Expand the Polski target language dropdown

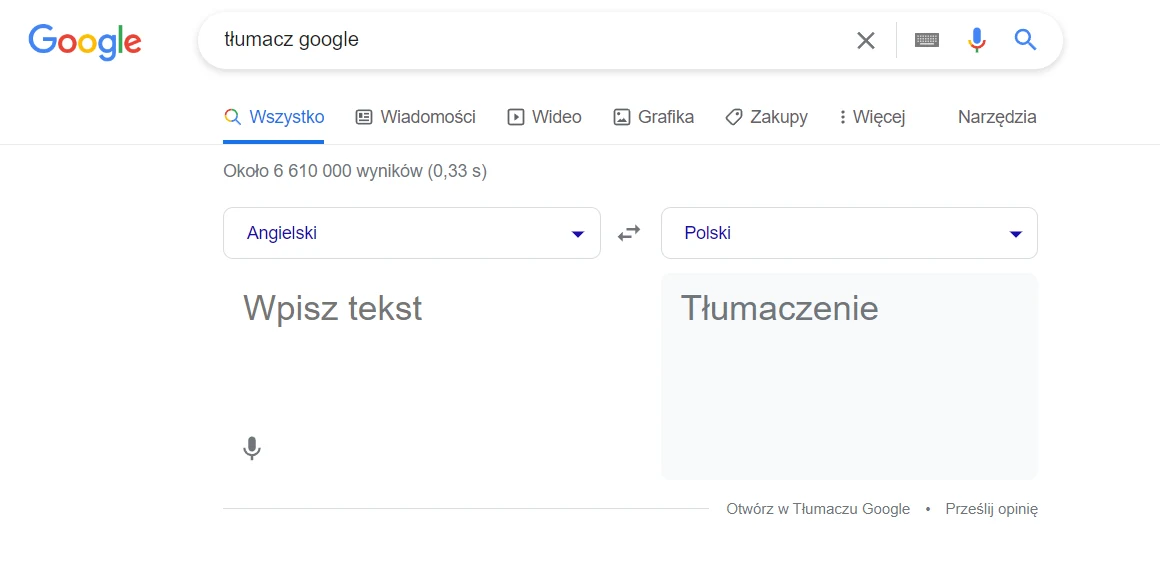(x=849, y=233)
